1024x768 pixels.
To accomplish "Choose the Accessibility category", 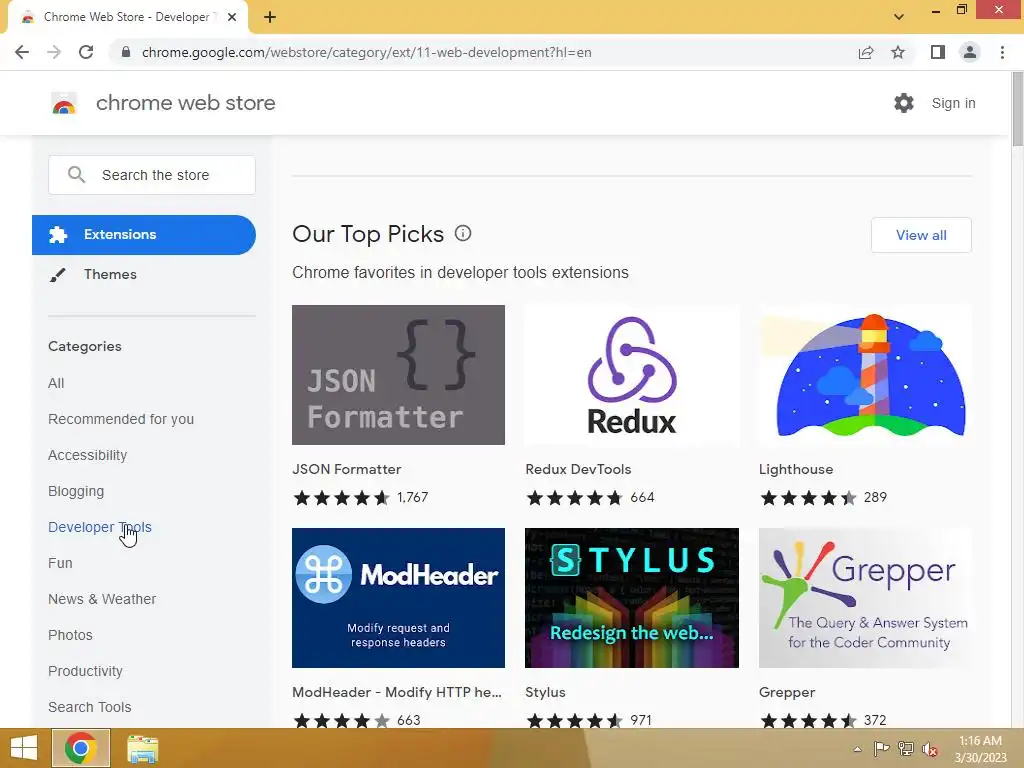I will 88,455.
